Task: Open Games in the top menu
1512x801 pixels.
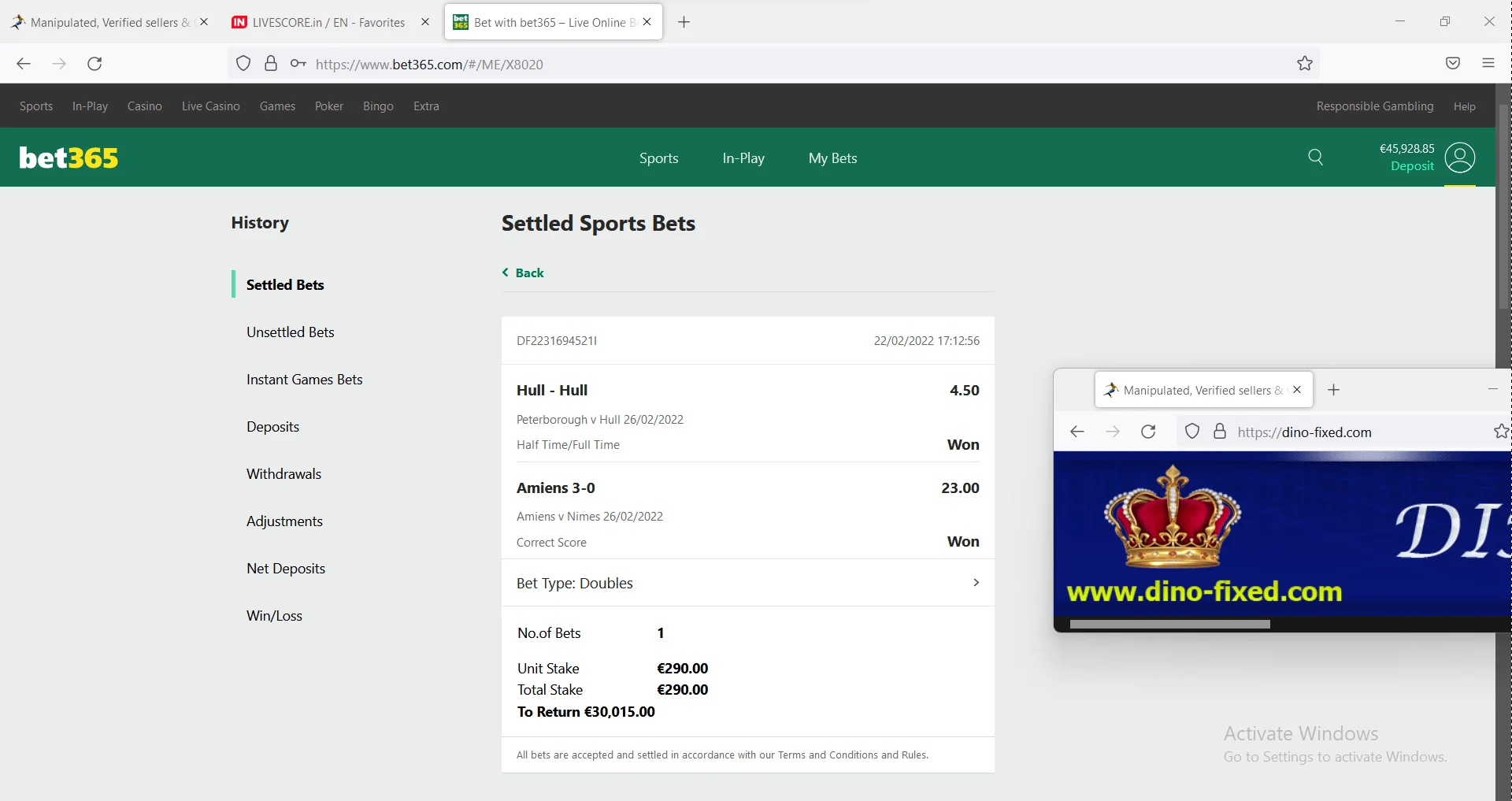Action: pos(277,106)
